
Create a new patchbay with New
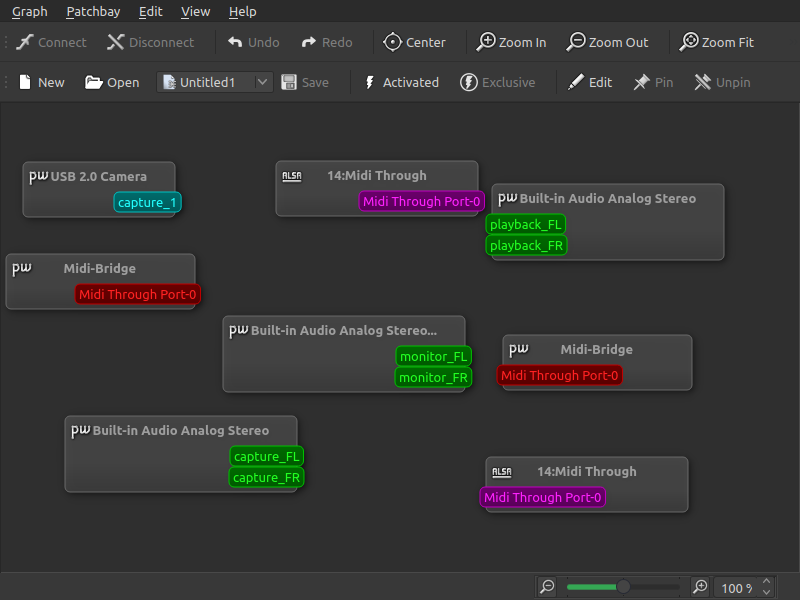click(x=41, y=82)
